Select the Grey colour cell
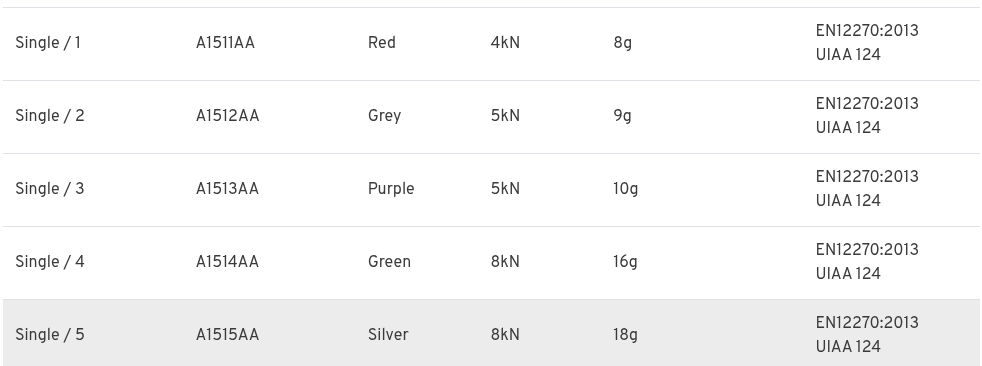 click(385, 116)
